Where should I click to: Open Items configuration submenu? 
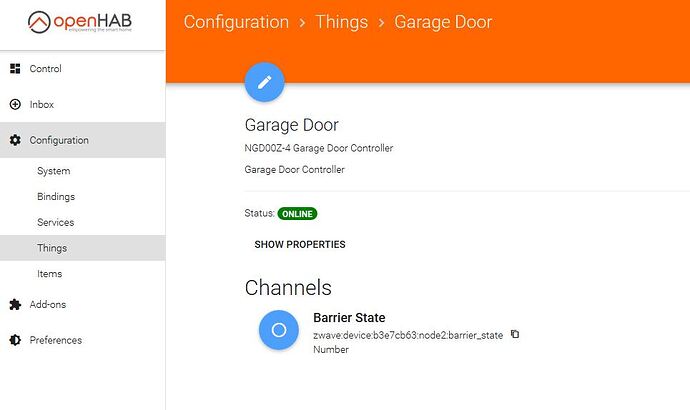click(x=83, y=274)
